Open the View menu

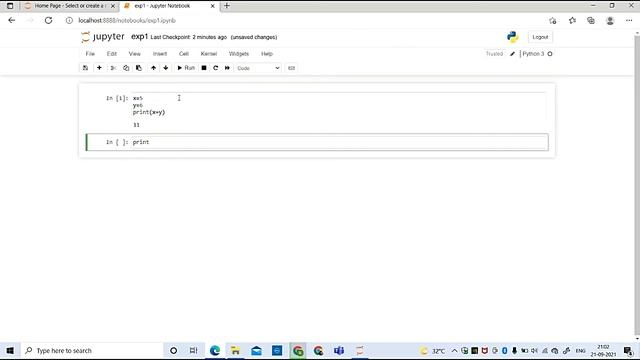135,54
